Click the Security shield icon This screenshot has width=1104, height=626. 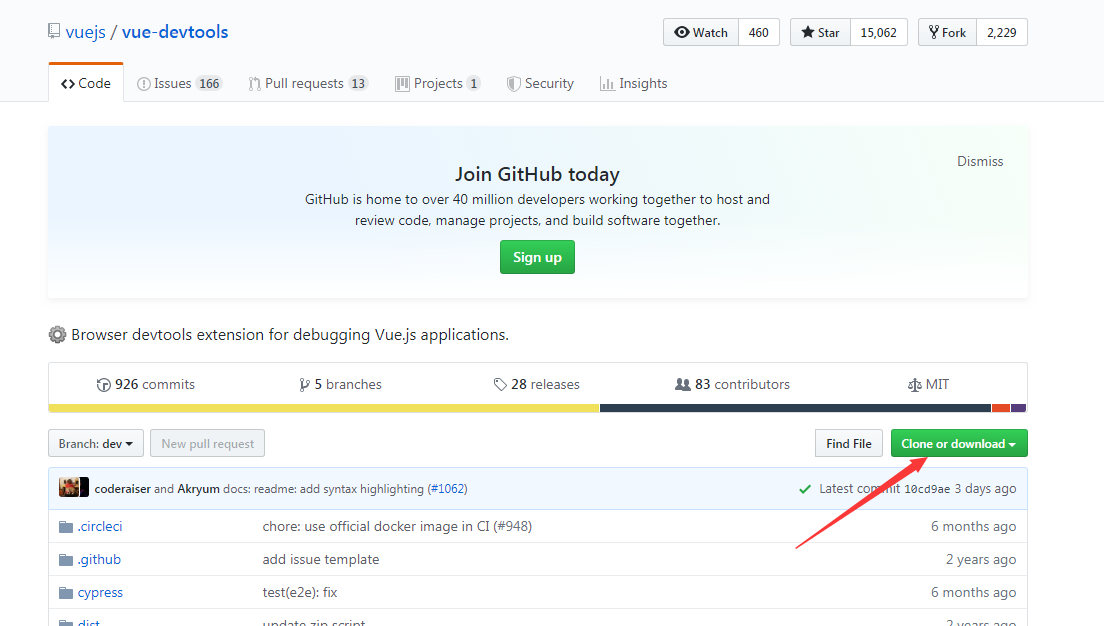click(514, 84)
